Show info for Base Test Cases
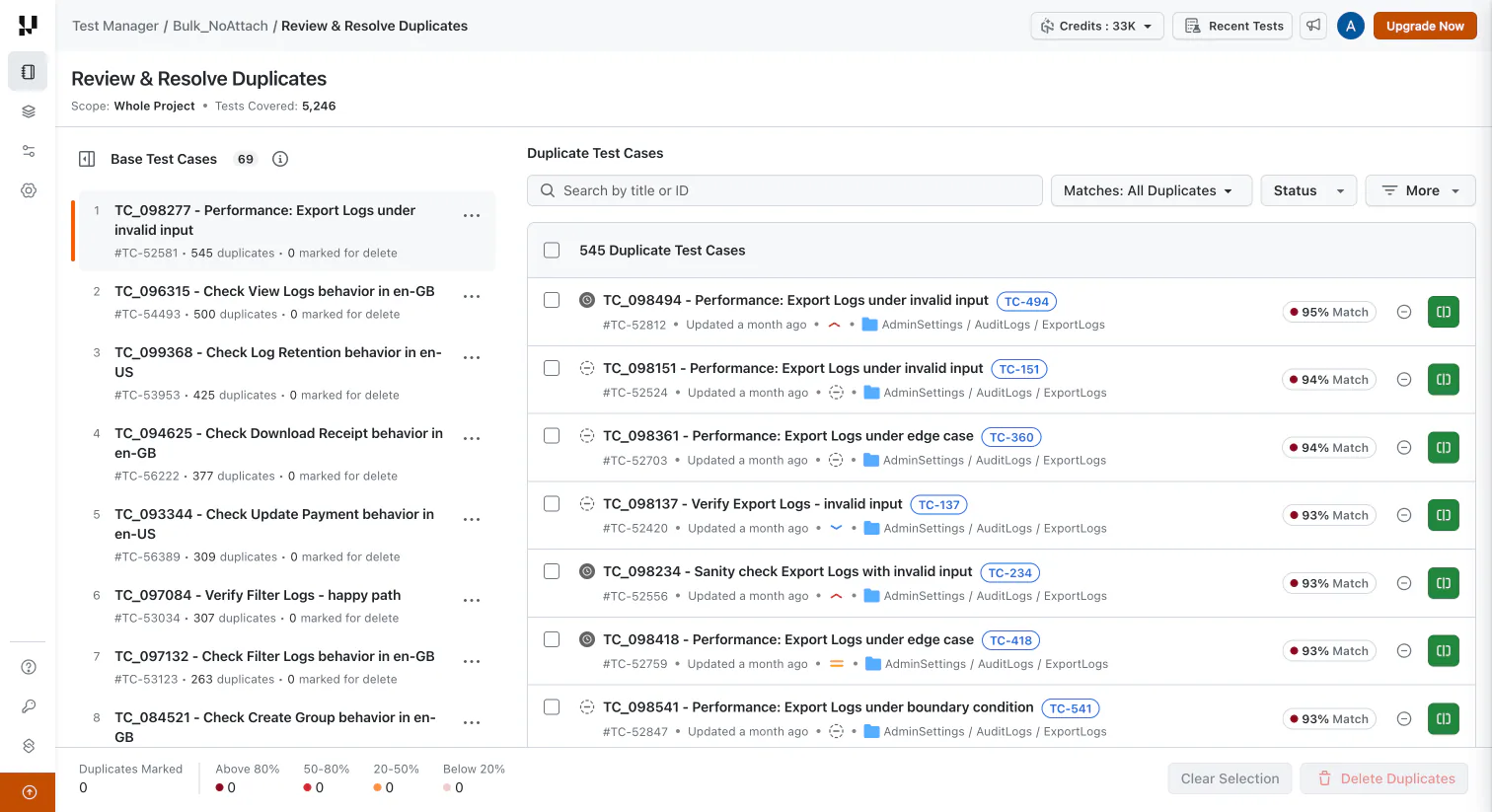1492x812 pixels. click(x=280, y=159)
